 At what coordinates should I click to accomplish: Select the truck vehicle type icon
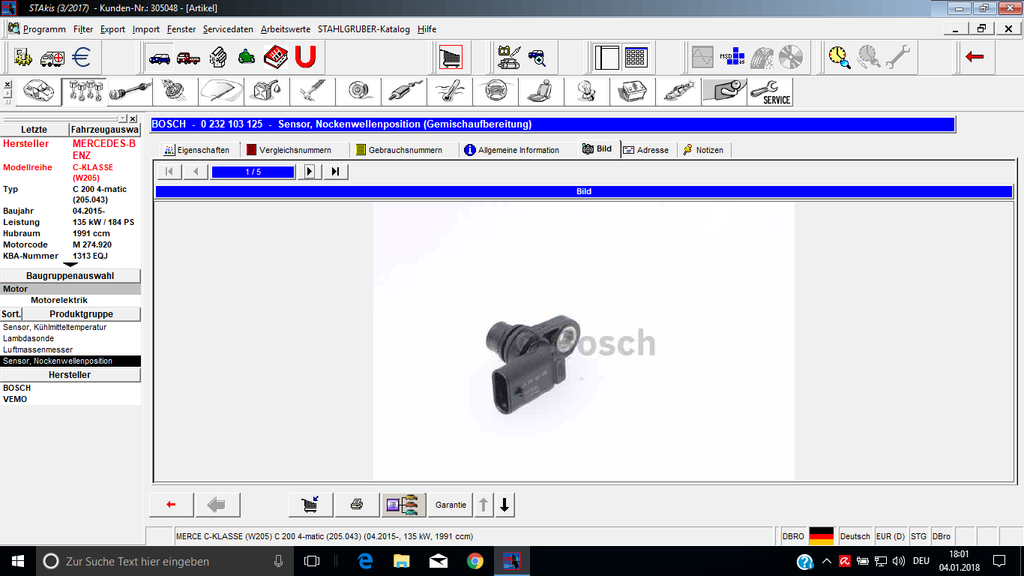[189, 57]
